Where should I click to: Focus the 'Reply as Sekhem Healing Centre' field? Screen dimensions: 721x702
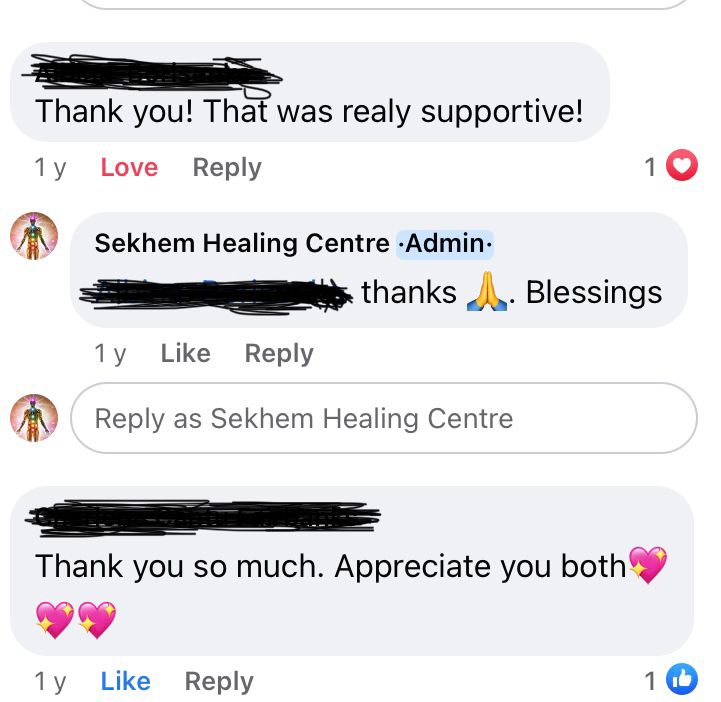[384, 418]
